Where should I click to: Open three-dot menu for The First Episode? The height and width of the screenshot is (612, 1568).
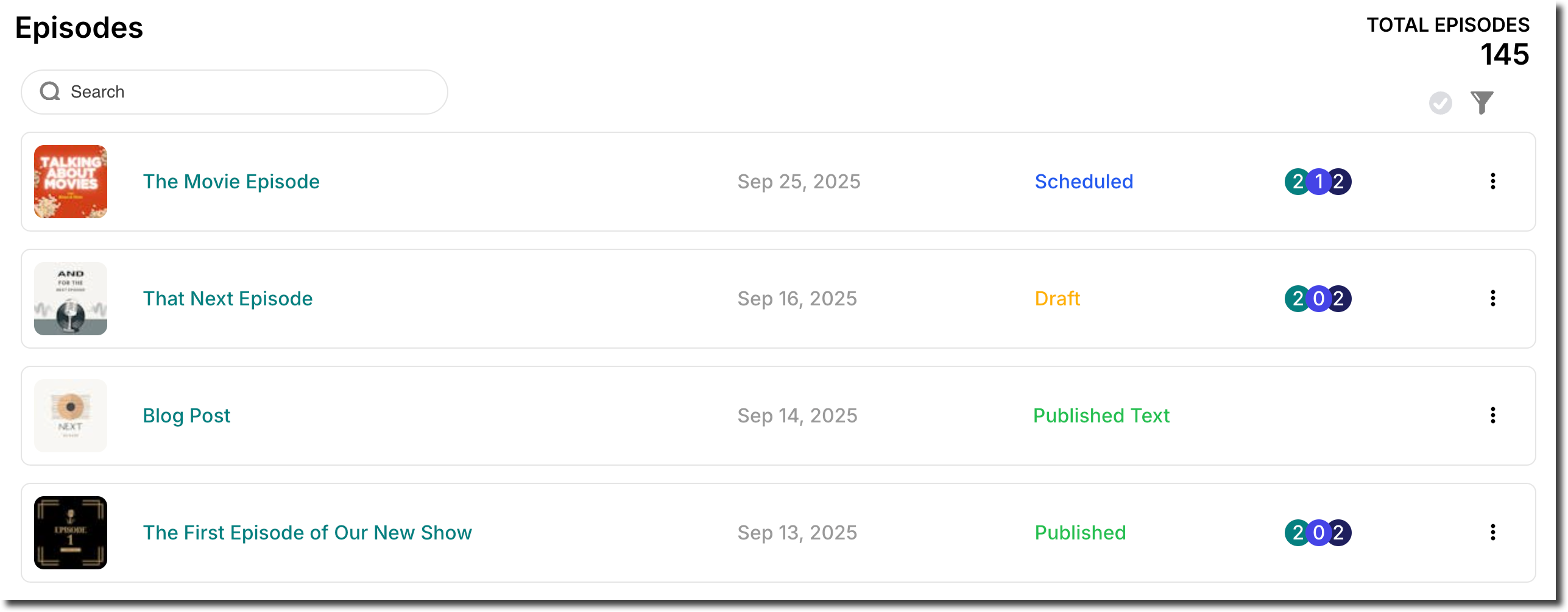click(1492, 532)
